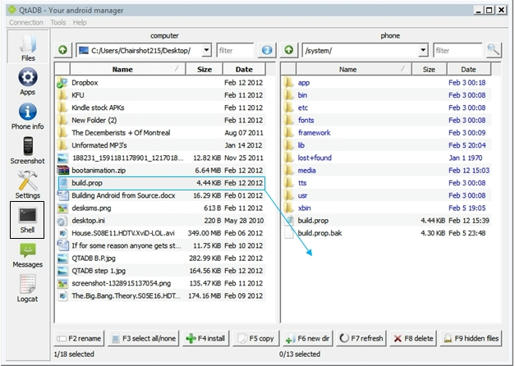Viewport: 515px width, 366px height.
Task: Select the fonts folder on phone
Action: (387, 120)
